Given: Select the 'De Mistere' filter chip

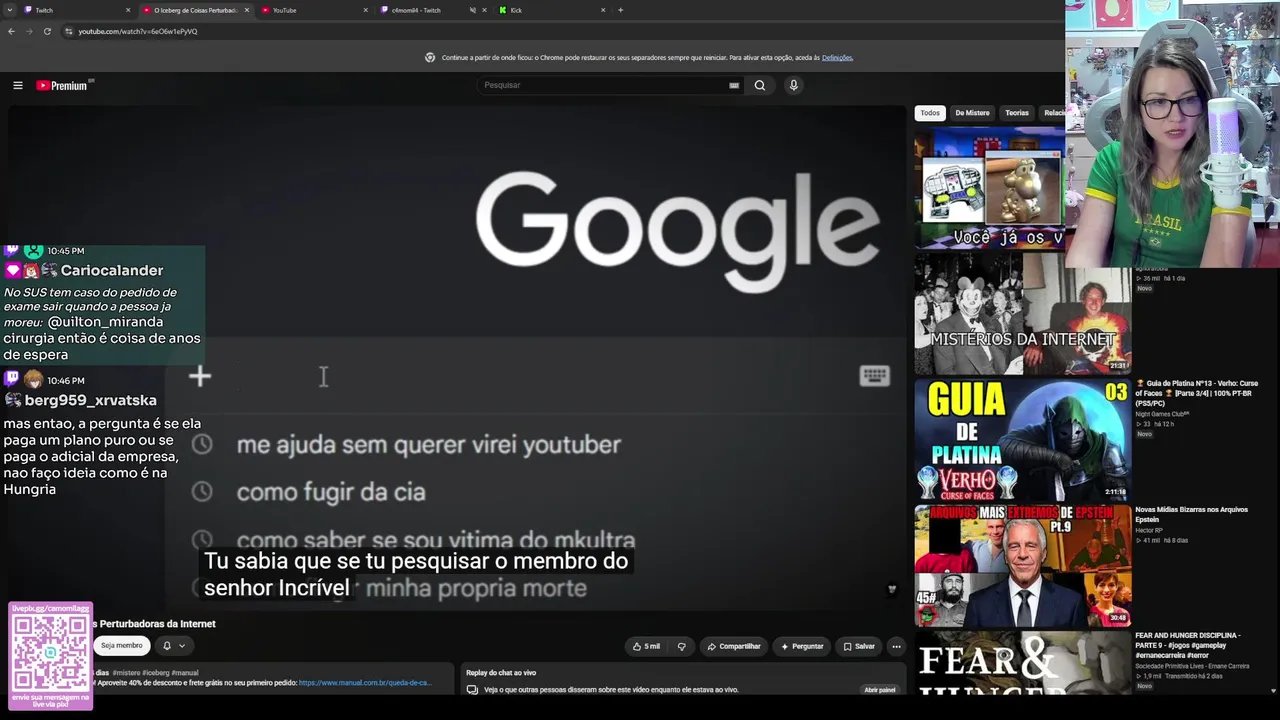Looking at the screenshot, I should [972, 113].
